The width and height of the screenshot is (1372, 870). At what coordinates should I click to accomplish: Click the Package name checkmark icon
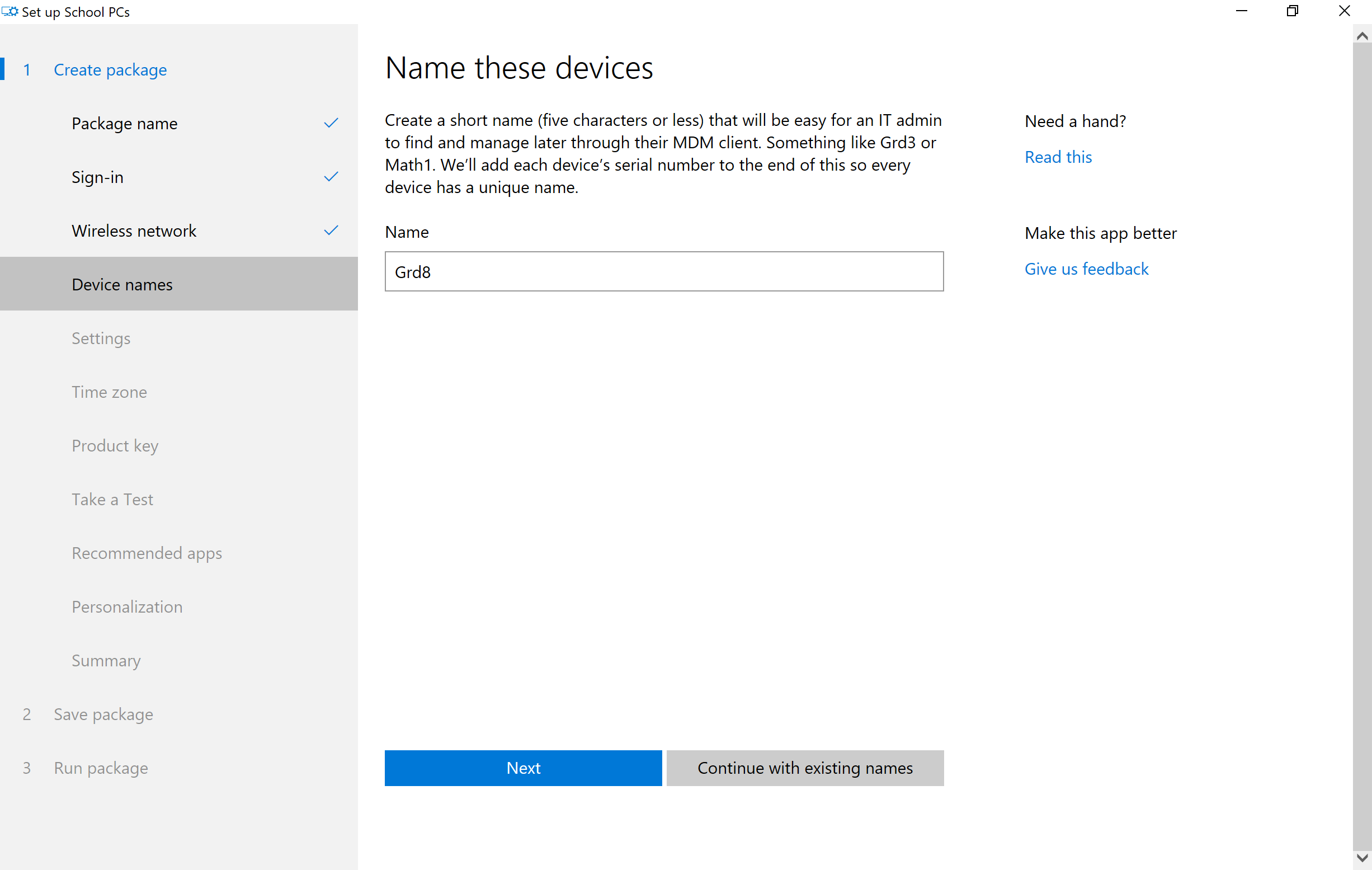click(x=331, y=123)
